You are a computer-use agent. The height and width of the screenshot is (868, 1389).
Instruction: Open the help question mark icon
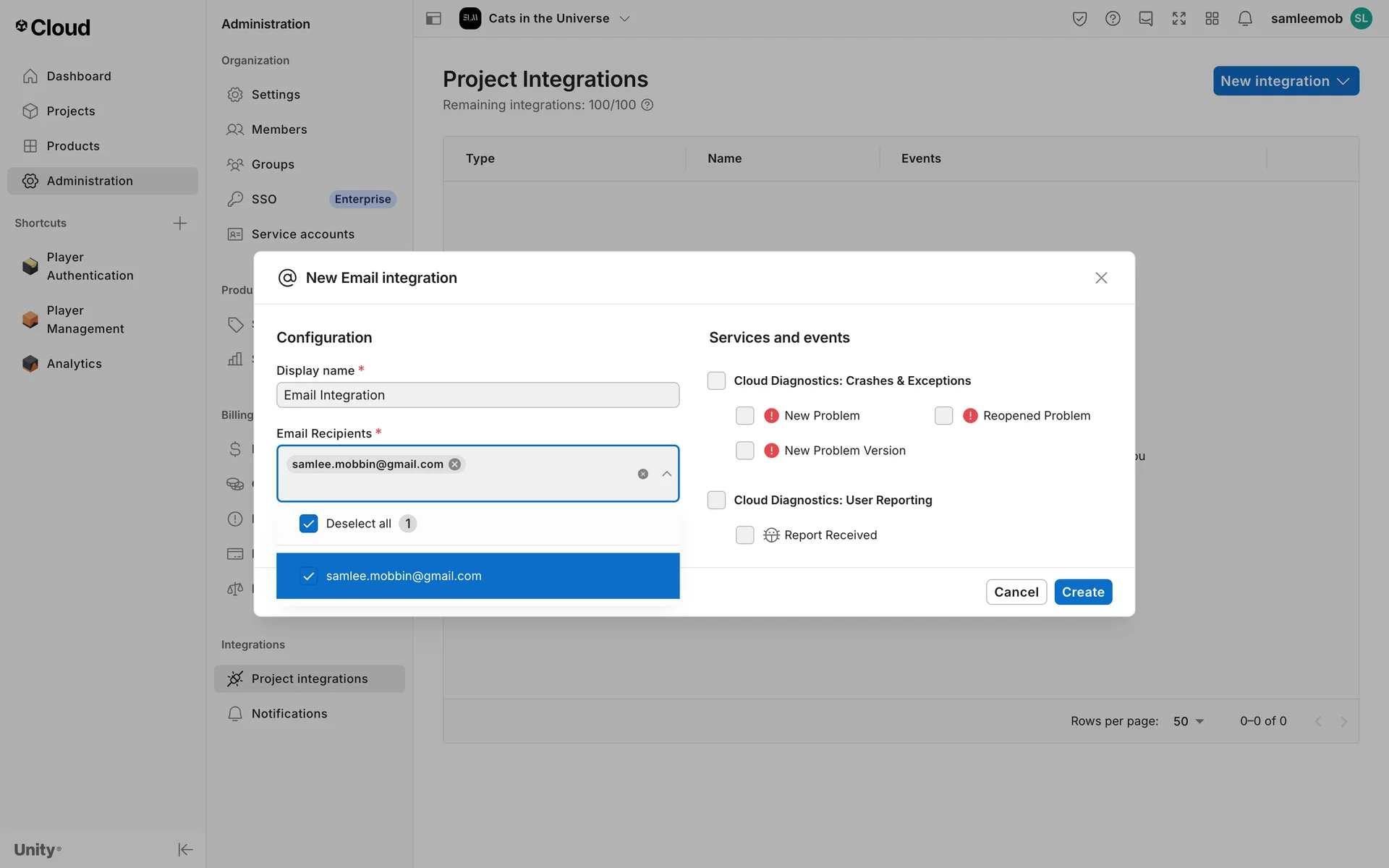tap(1113, 19)
